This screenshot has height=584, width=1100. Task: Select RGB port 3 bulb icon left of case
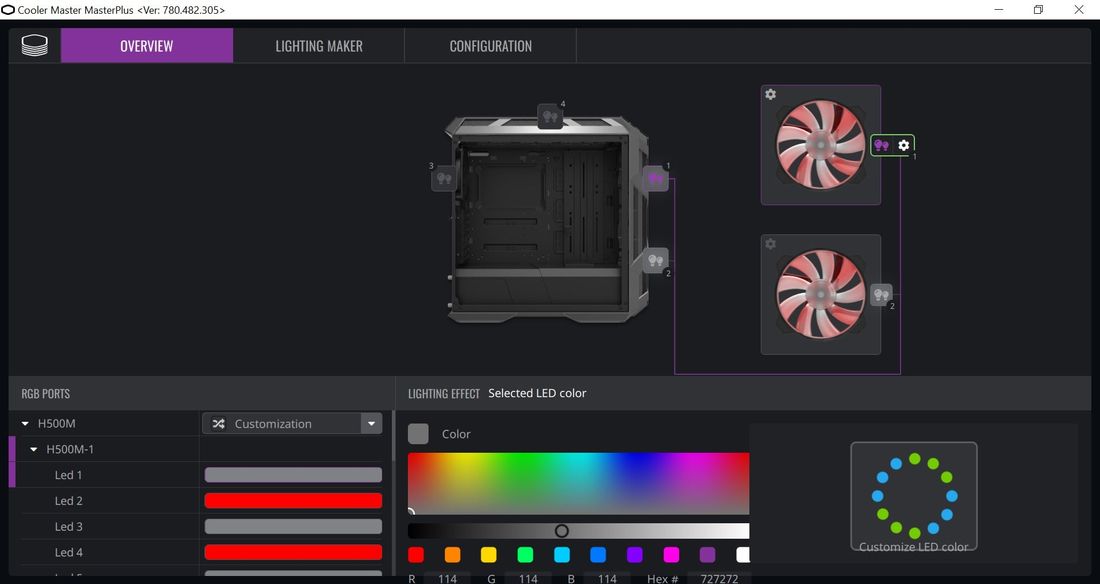pos(444,178)
